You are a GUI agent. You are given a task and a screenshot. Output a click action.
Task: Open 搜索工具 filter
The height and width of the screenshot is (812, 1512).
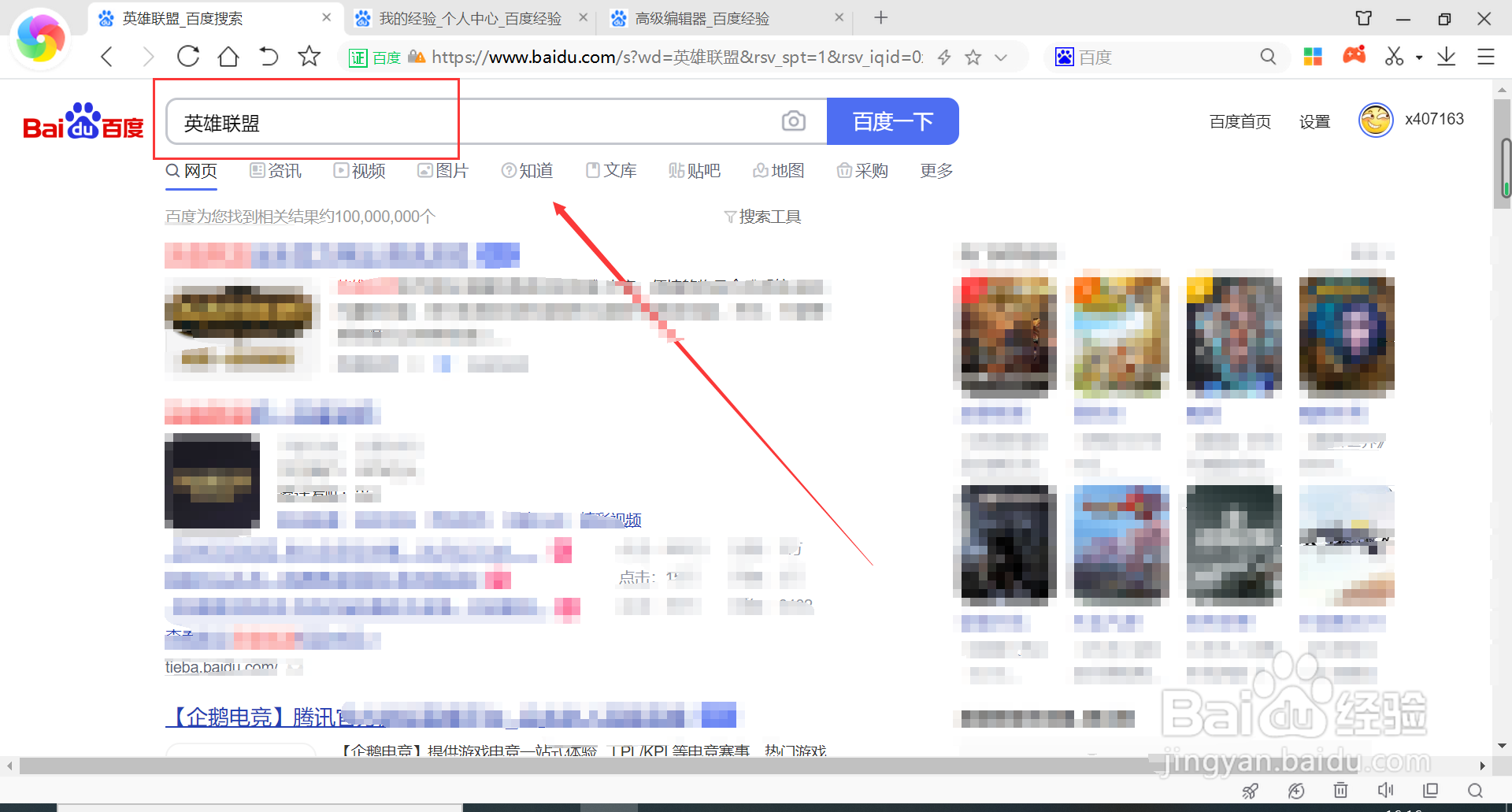(x=762, y=217)
